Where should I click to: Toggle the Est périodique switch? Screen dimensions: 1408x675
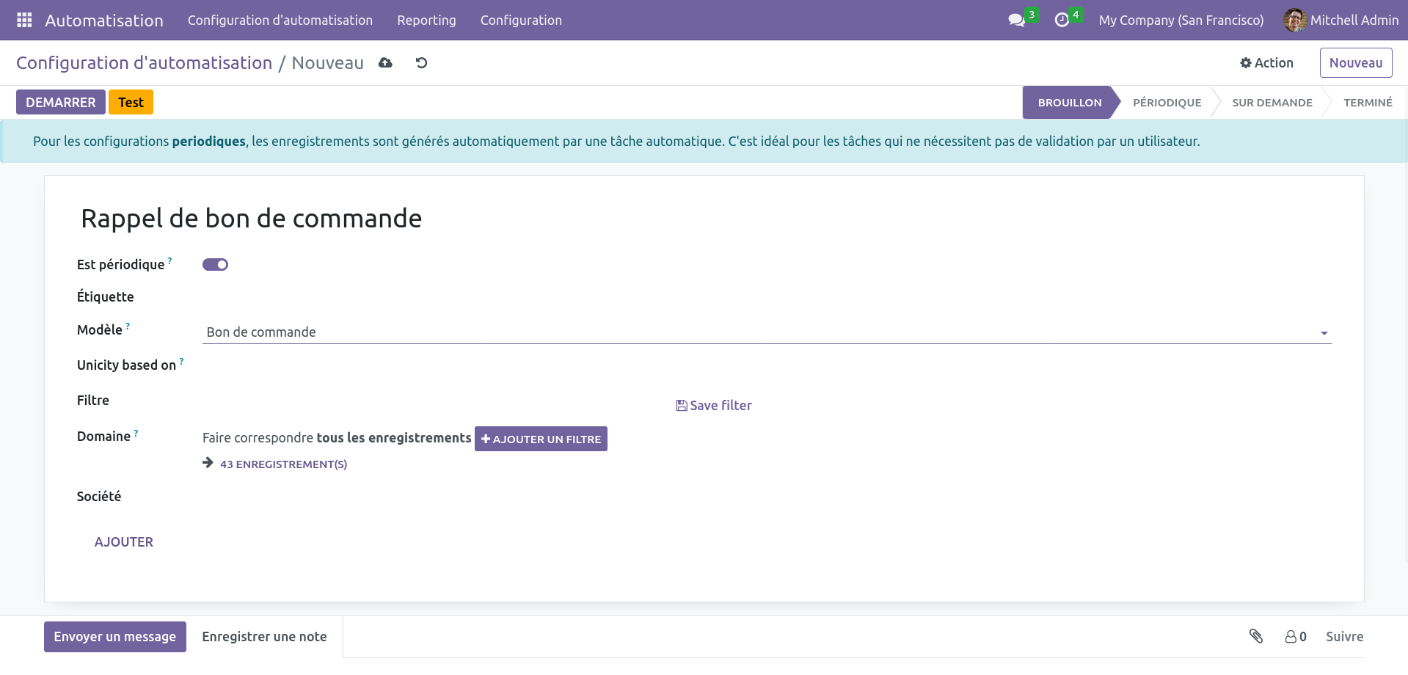click(215, 265)
